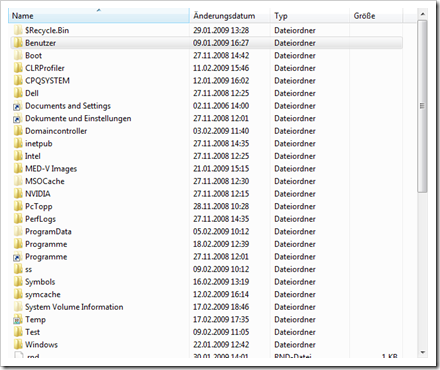The height and width of the screenshot is (370, 440).
Task: Click the date 11.02.2009 15:46
Action: 221,68
